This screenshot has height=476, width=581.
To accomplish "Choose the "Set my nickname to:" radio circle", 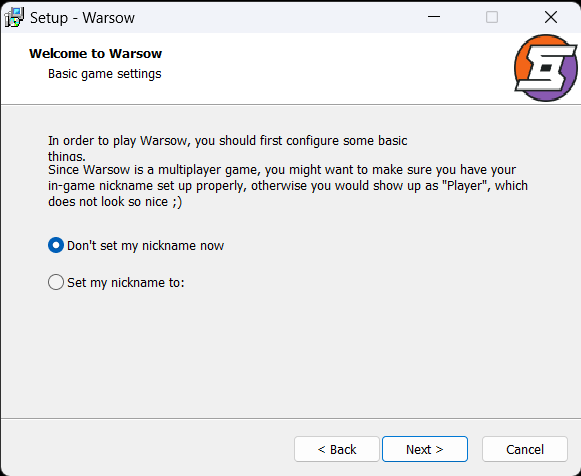I will tap(56, 282).
